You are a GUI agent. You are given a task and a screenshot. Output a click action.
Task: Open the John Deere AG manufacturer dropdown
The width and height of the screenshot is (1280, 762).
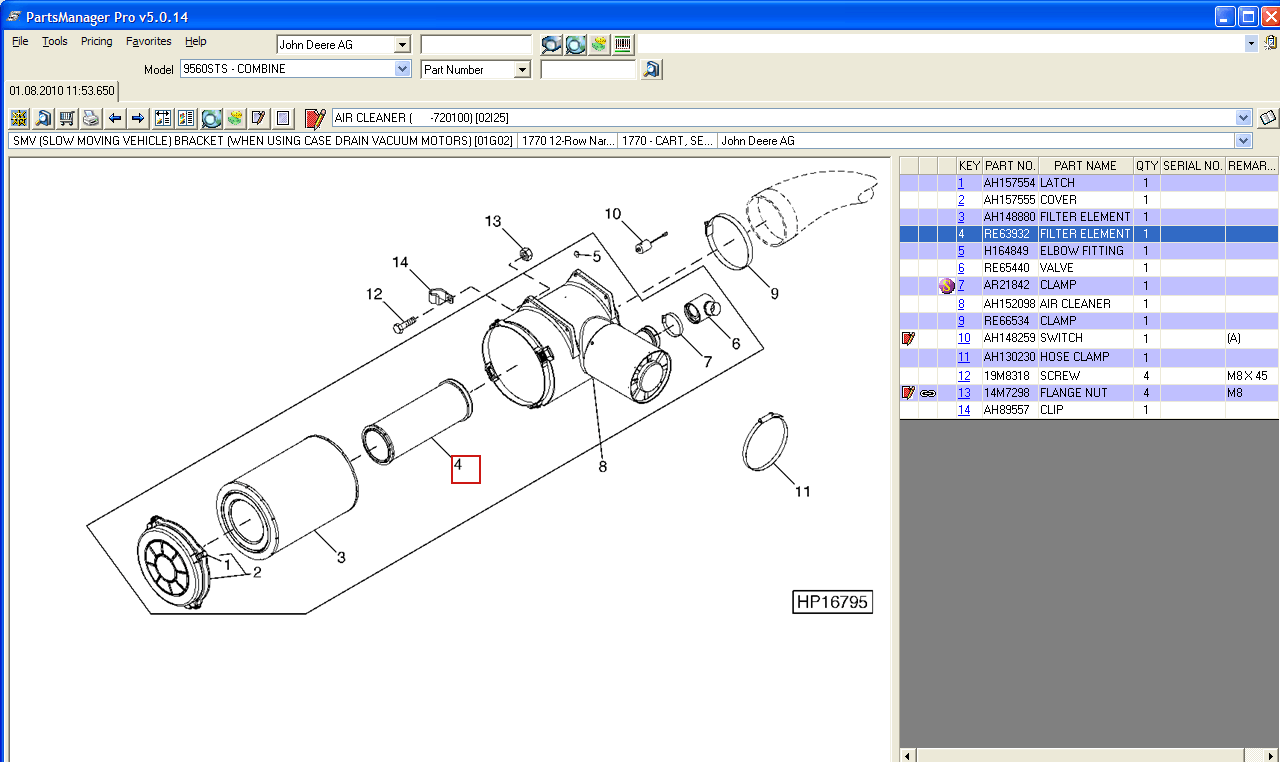coord(402,45)
